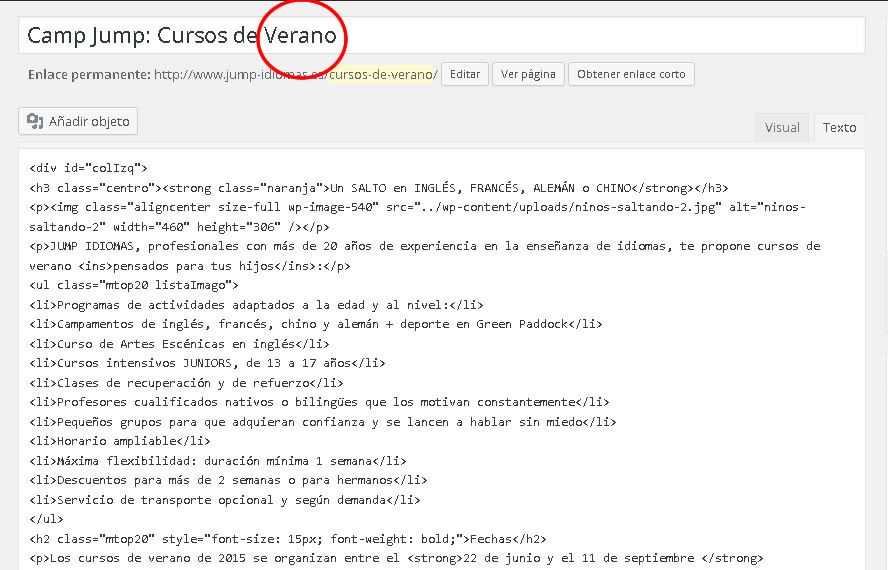The width and height of the screenshot is (888, 570).
Task: Click the "Servicio de transporte opcional" line
Action: click(x=225, y=500)
